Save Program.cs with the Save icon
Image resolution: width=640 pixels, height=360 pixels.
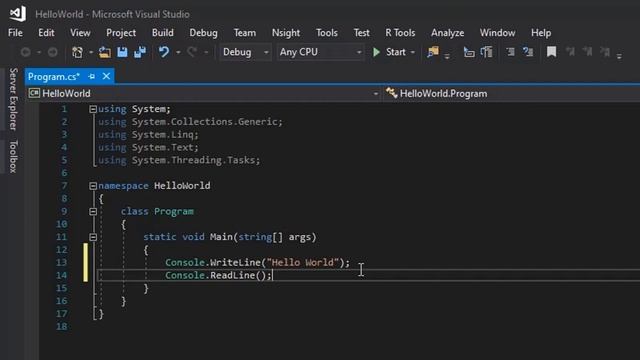(x=122, y=52)
